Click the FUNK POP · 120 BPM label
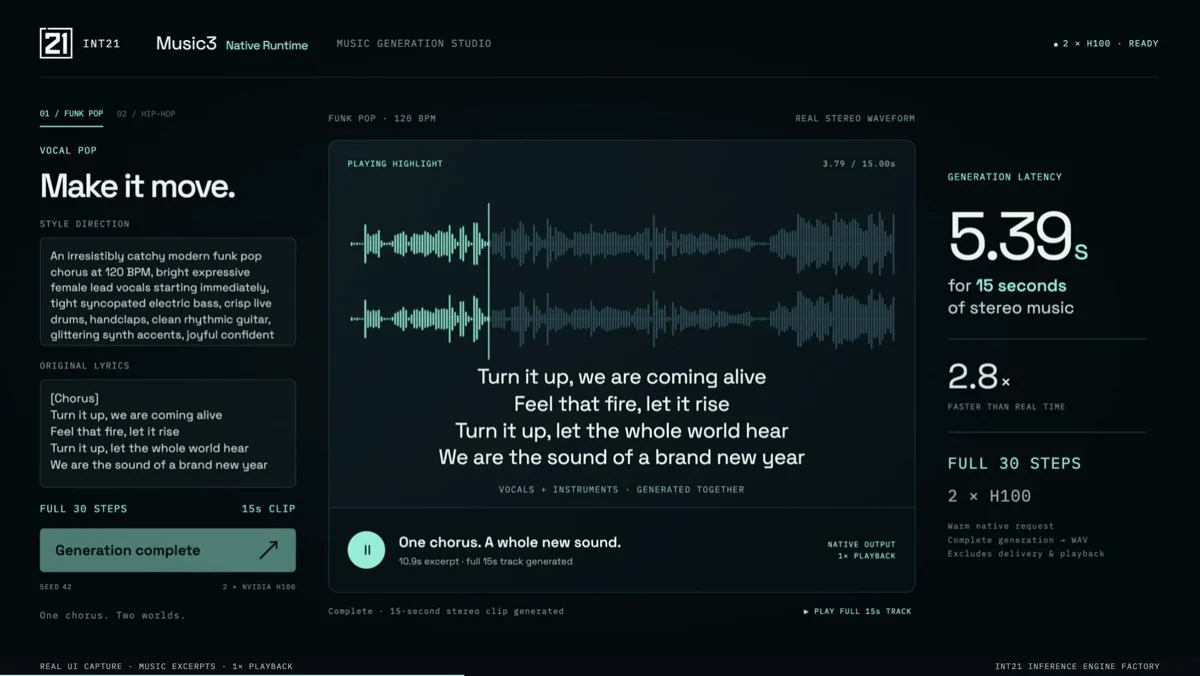Viewport: 1200px width, 676px height. click(382, 118)
